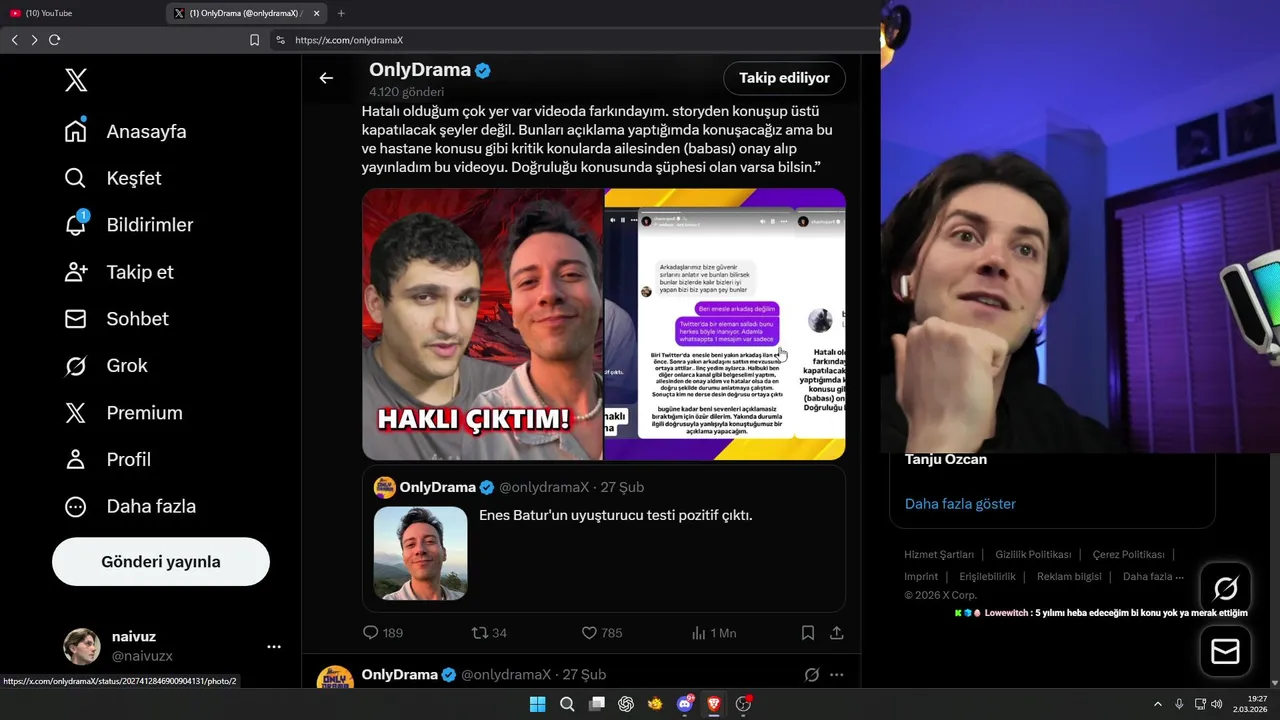Click the browser back arrow
Image resolution: width=1280 pixels, height=720 pixels.
[x=14, y=40]
